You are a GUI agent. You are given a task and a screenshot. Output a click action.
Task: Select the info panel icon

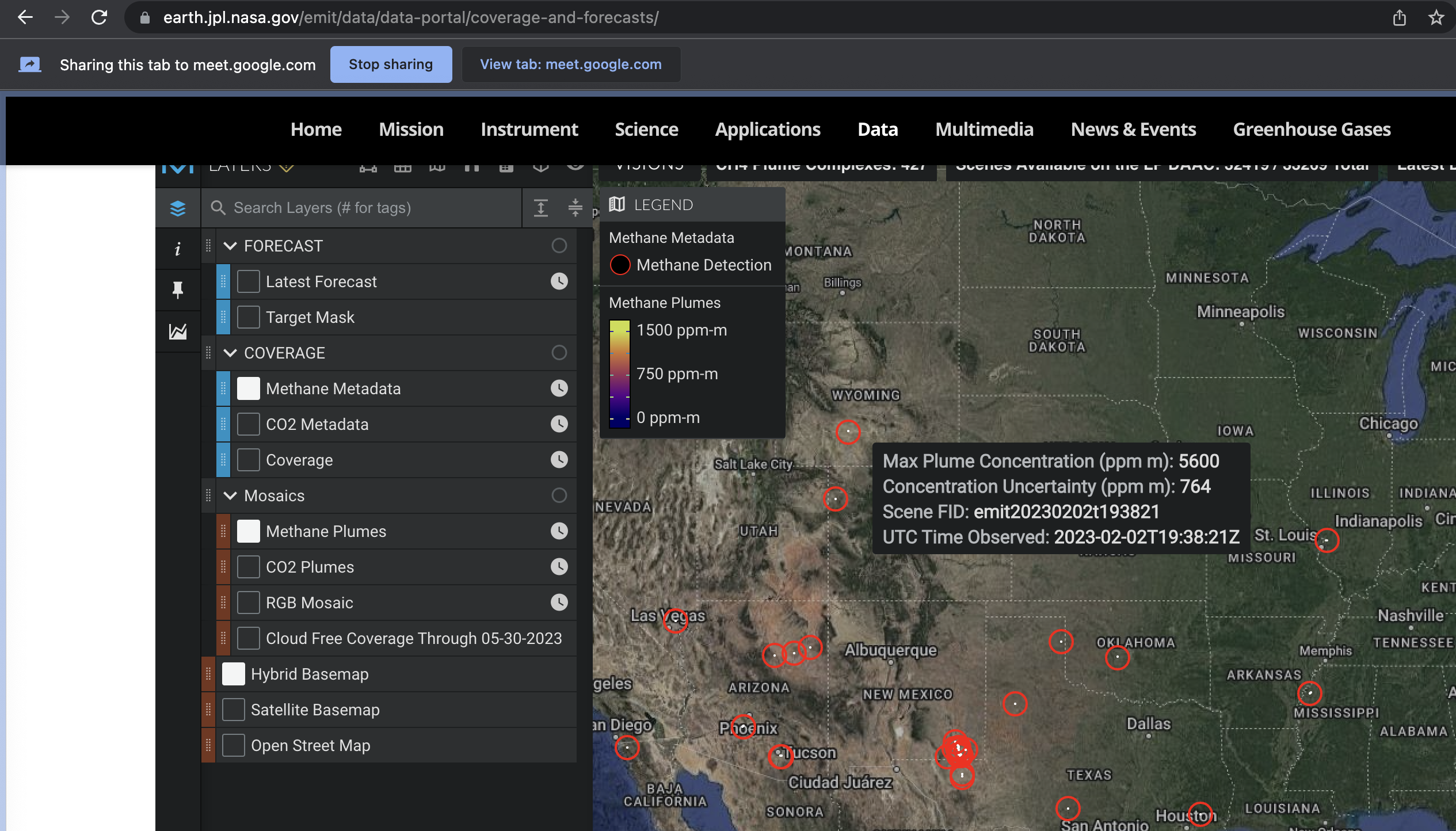tap(178, 249)
